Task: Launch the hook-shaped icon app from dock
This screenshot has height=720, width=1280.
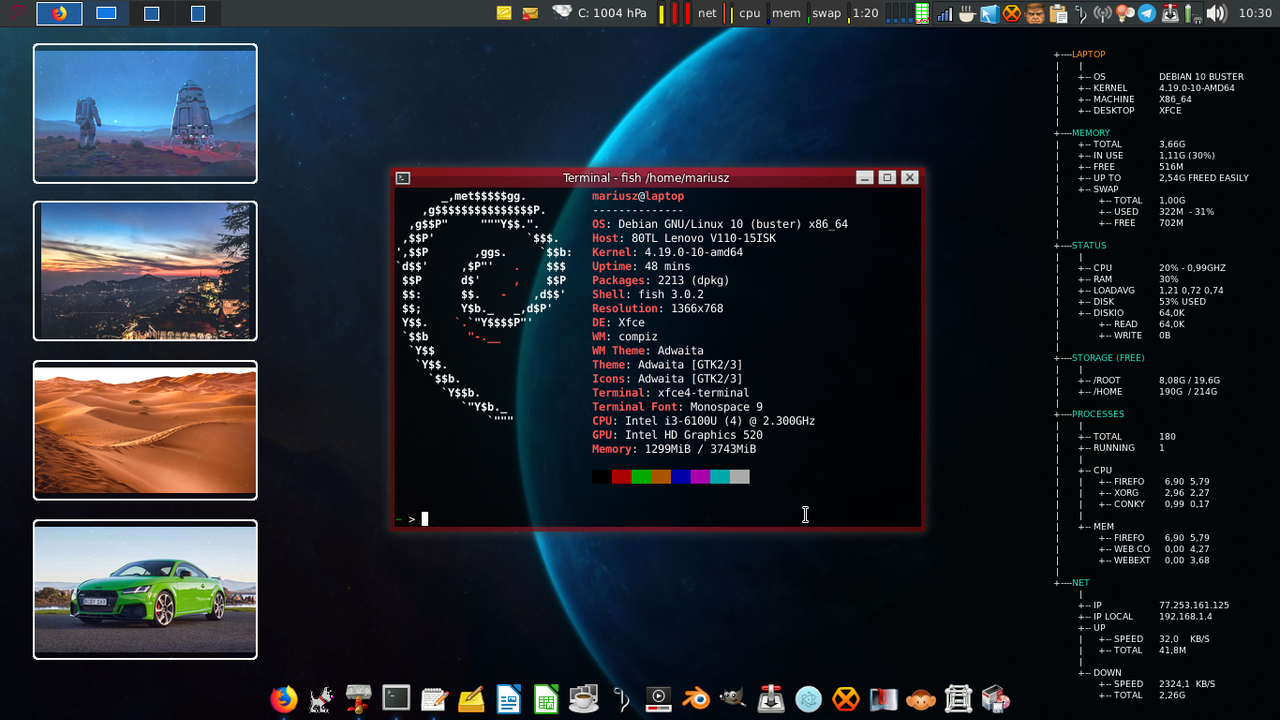Action: coord(621,698)
